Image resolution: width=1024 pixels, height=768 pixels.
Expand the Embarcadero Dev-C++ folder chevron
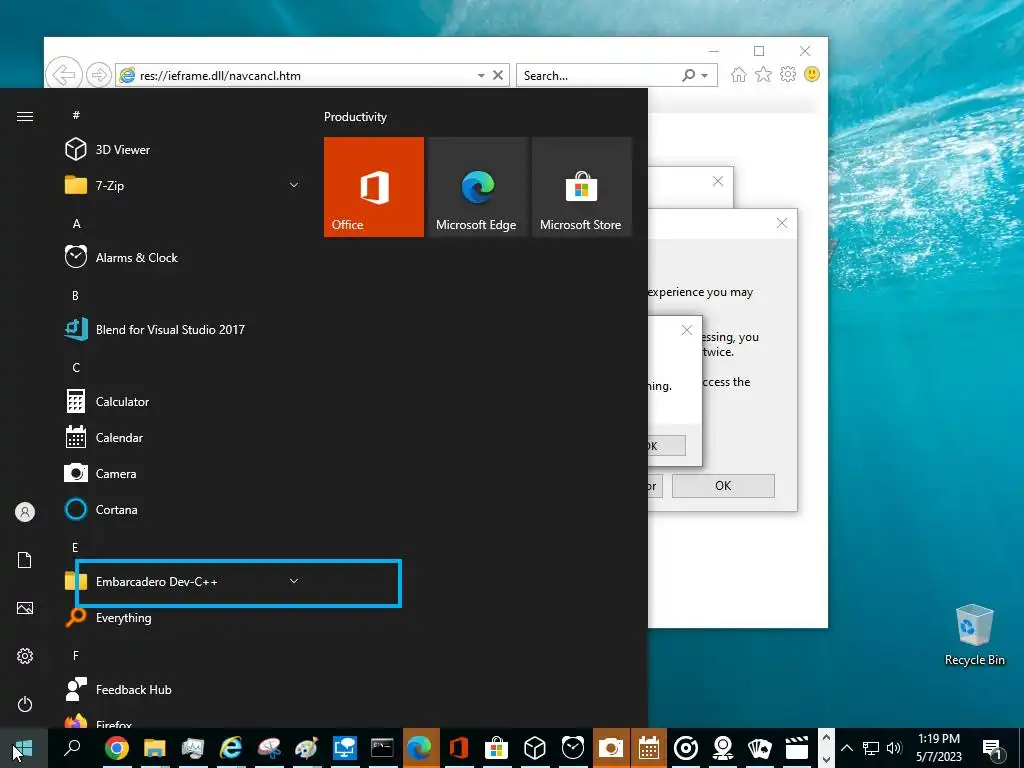294,581
